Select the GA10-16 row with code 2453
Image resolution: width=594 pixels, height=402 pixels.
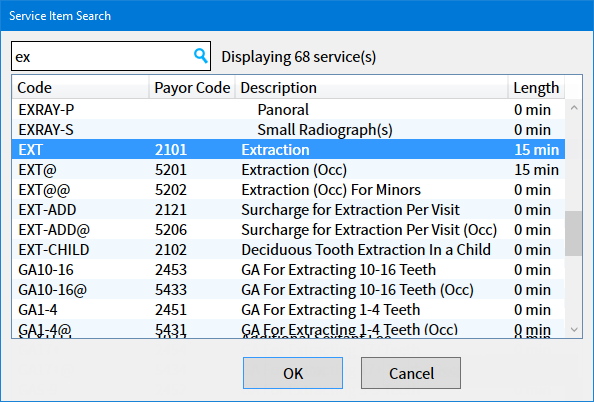(288, 270)
